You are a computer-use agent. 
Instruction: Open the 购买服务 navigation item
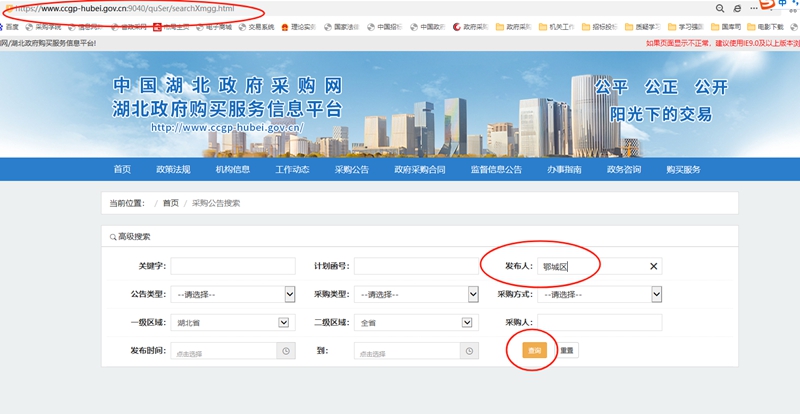coord(683,169)
